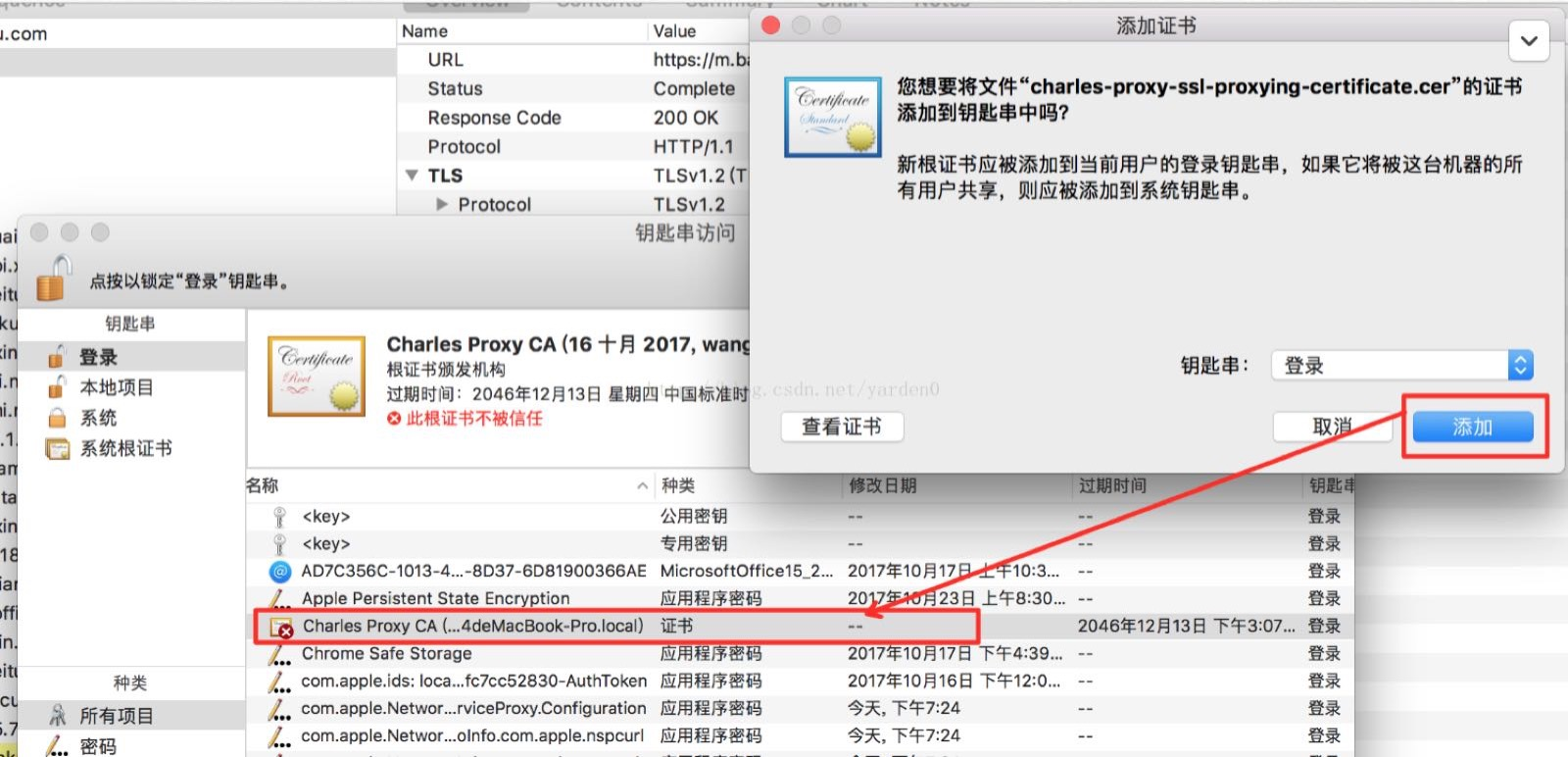Click certificate icon in add certificate dialog
This screenshot has height=757, width=1568.
[832, 118]
